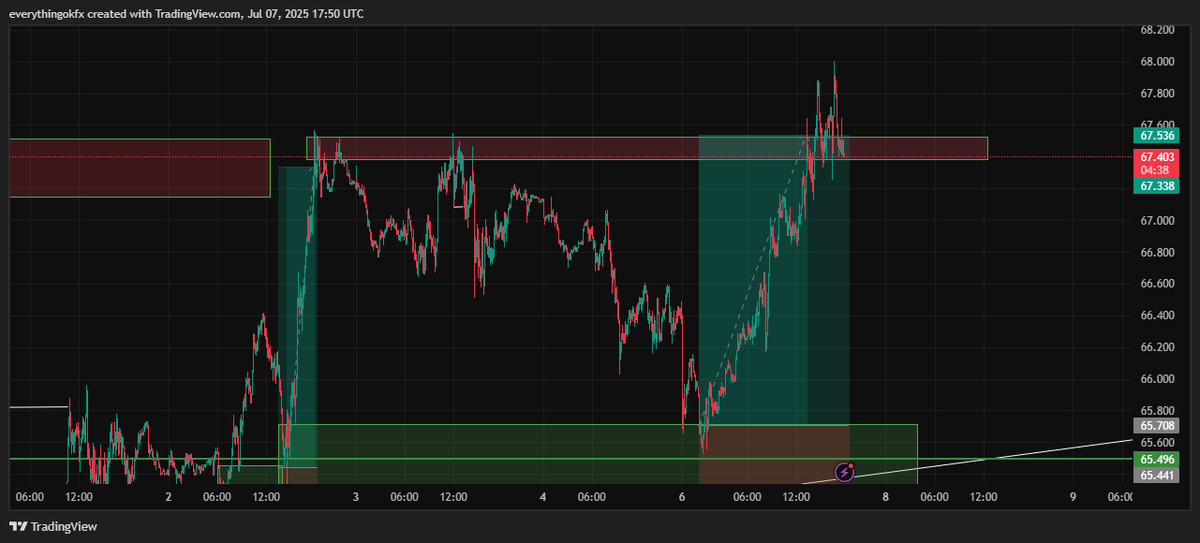Click the 66.800 price axis label
The width and height of the screenshot is (1200, 543).
1157,253
